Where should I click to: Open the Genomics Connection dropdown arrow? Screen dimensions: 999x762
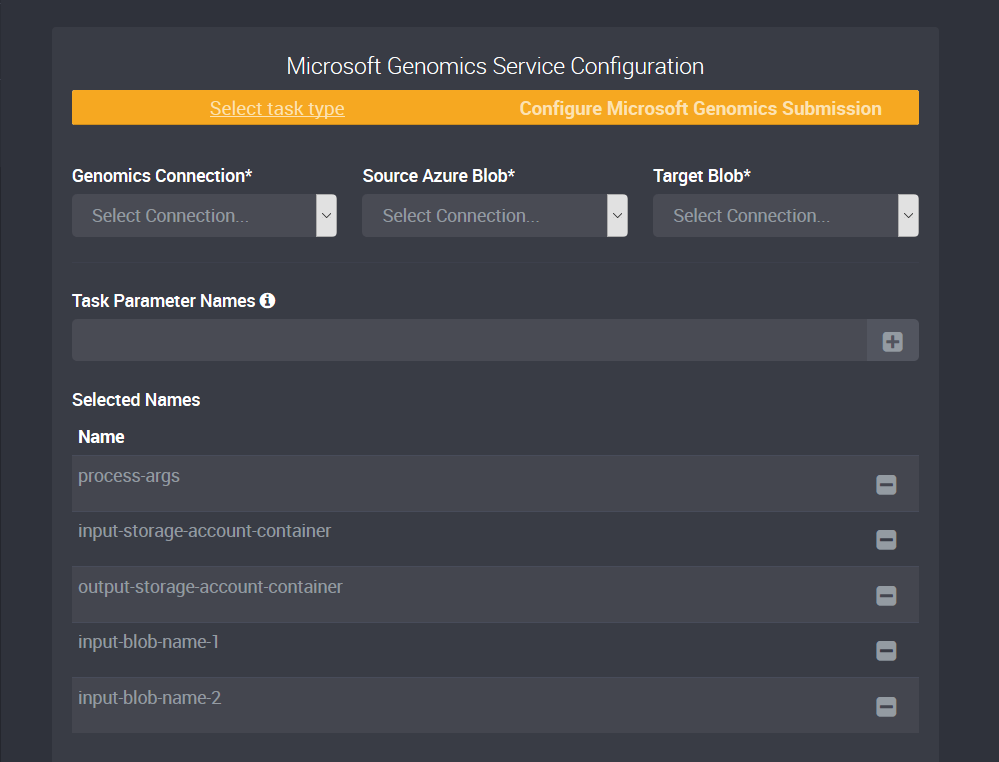tap(326, 215)
